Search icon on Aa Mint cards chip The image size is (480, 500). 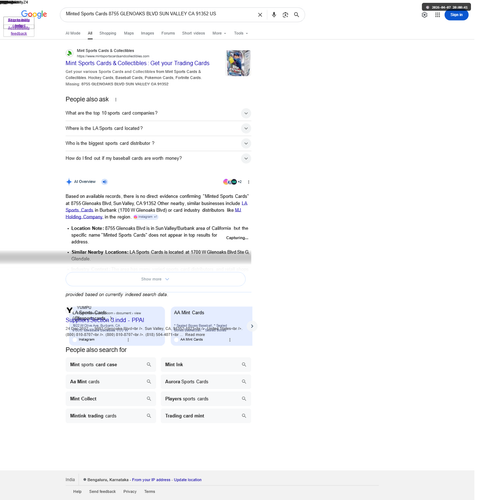click(149, 382)
